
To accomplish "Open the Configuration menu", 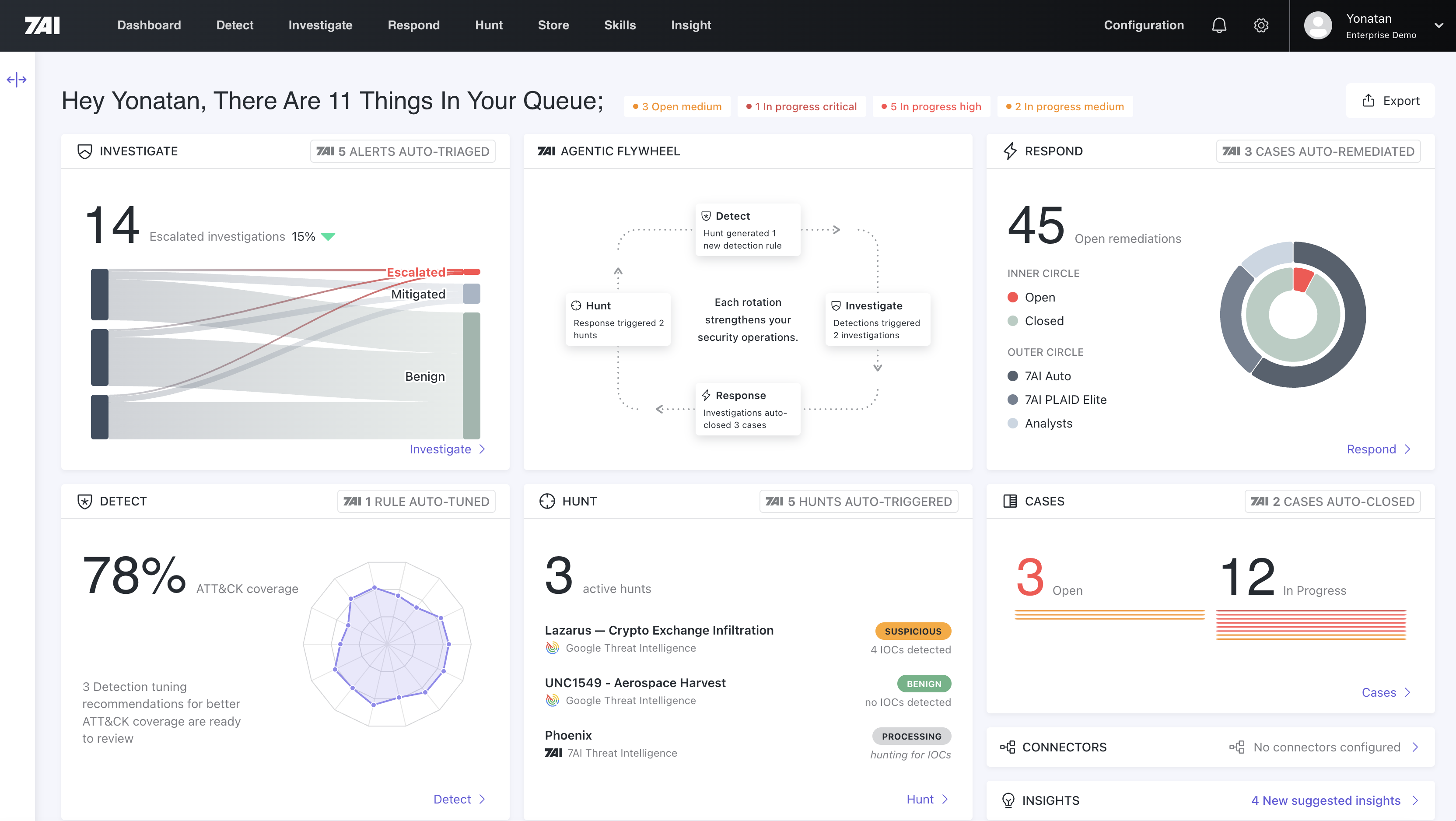I will (x=1144, y=25).
